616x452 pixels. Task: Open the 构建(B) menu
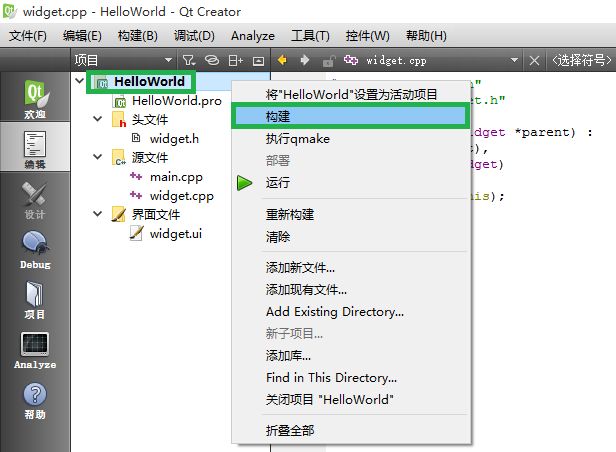coord(138,36)
